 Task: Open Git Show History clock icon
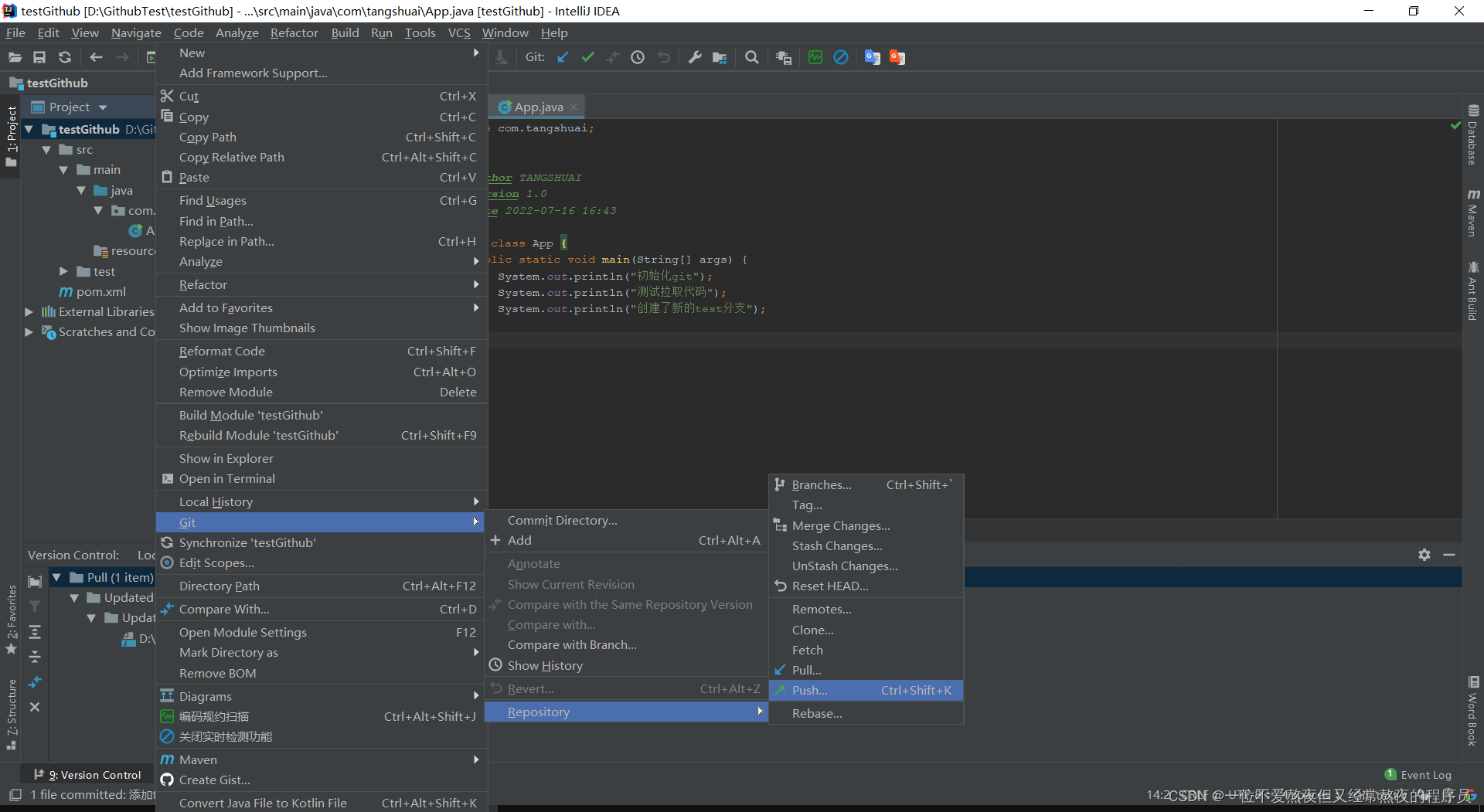coord(638,57)
